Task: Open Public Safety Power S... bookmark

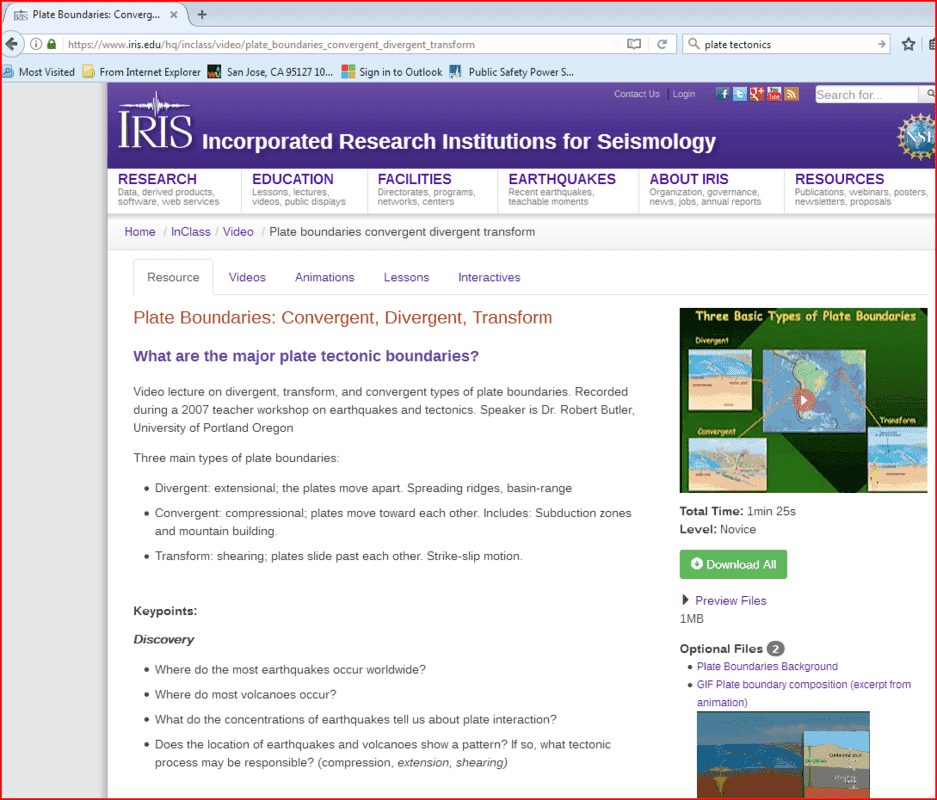Action: click(512, 72)
